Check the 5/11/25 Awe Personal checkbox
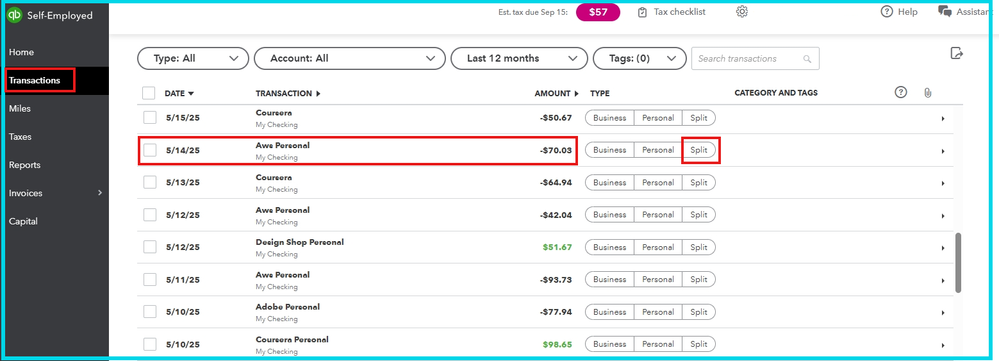This screenshot has width=999, height=361. [x=150, y=280]
